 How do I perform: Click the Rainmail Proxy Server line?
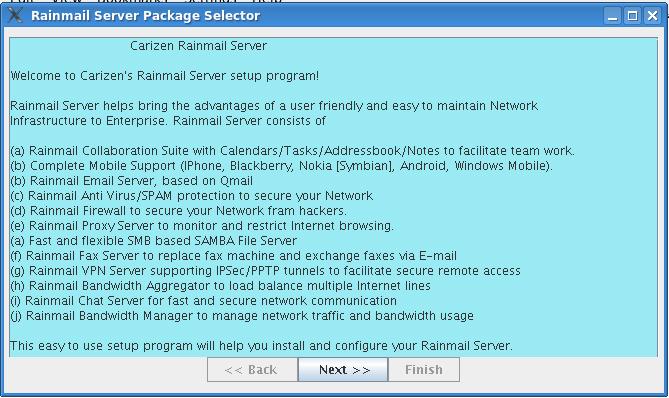[x=202, y=226]
